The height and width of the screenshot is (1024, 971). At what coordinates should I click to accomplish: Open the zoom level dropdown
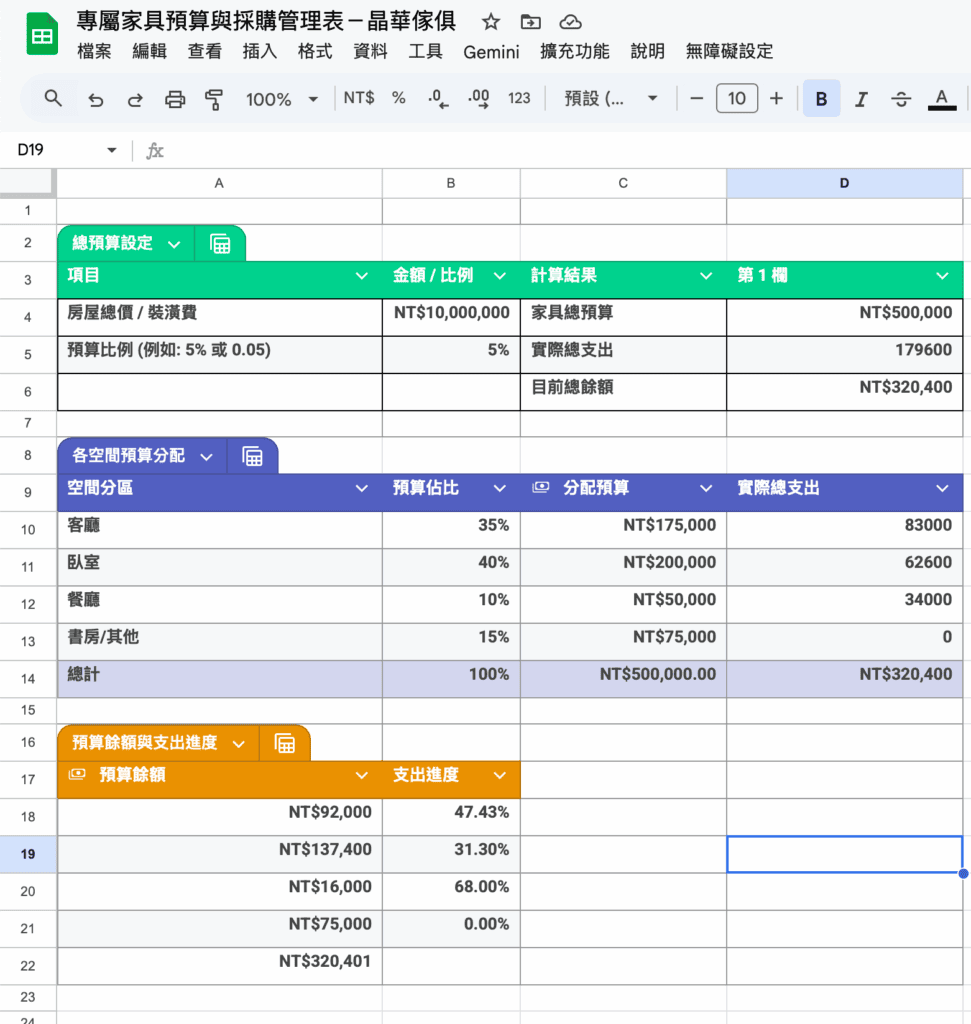[x=281, y=99]
